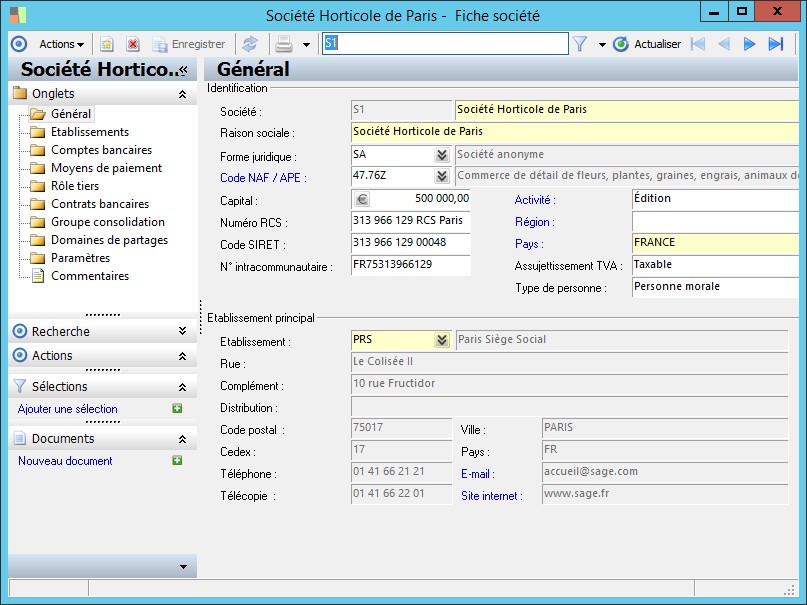807x605 pixels.
Task: Go to next record arrow
Action: [x=749, y=44]
